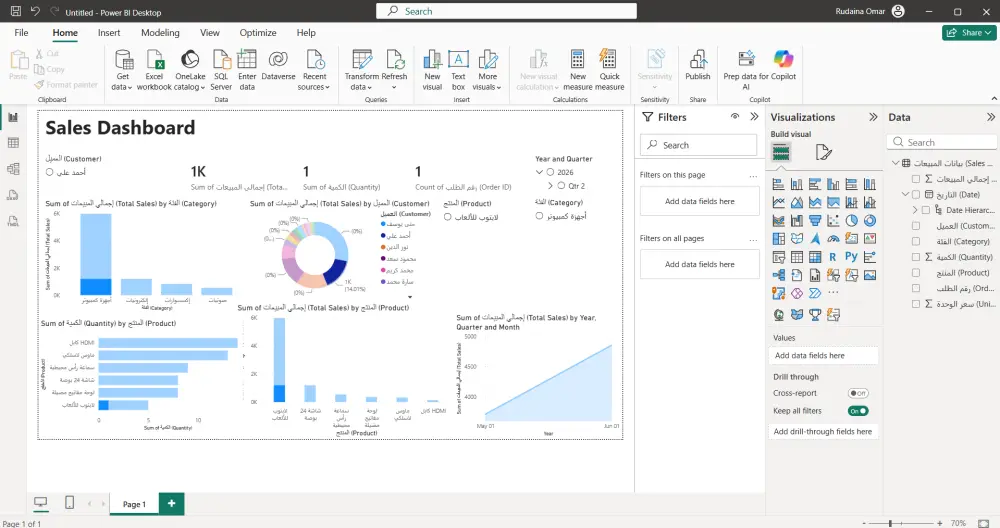
Task: Select 2026 in Year slicer
Action: click(550, 172)
